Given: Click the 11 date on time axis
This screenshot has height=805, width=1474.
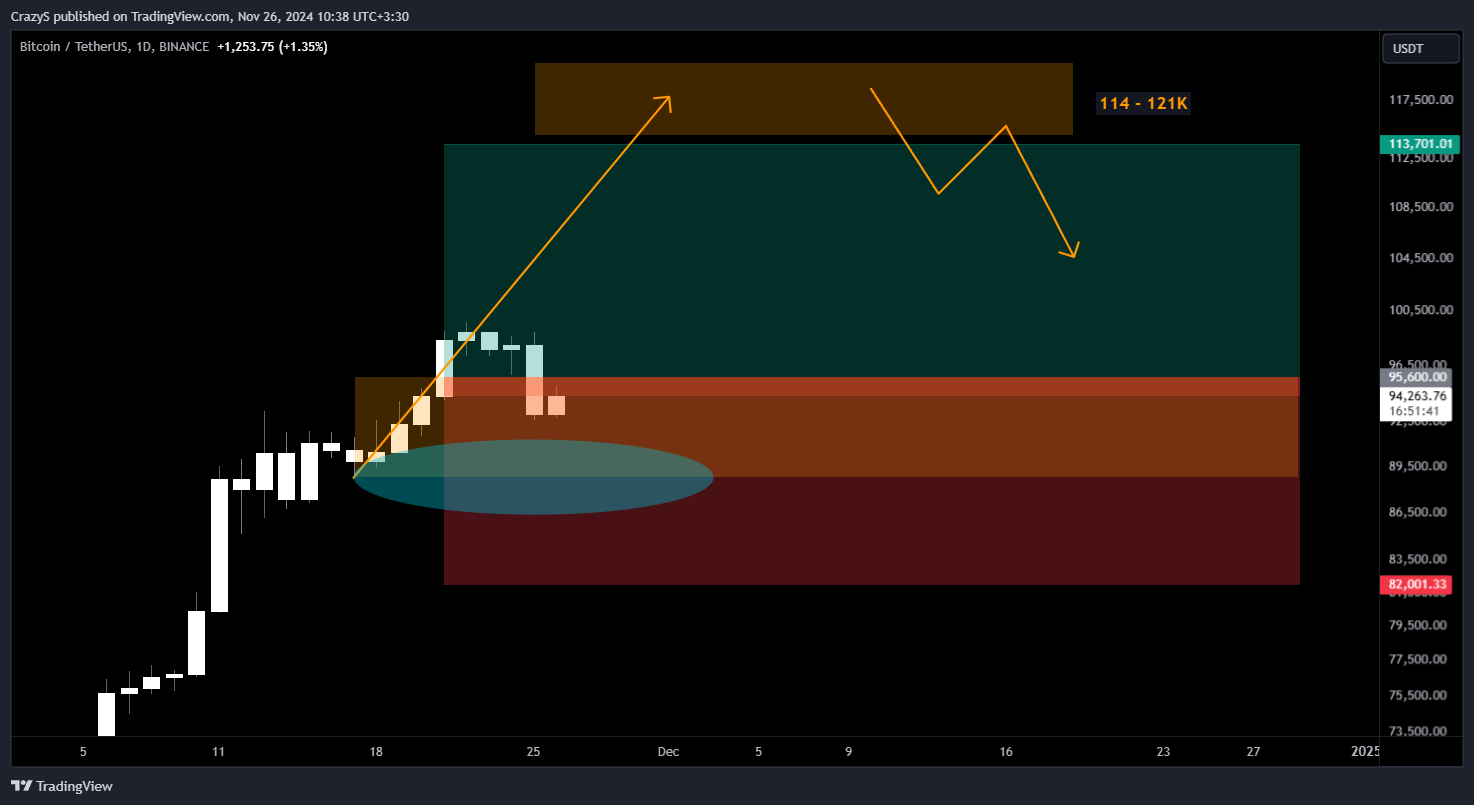Looking at the screenshot, I should [218, 752].
